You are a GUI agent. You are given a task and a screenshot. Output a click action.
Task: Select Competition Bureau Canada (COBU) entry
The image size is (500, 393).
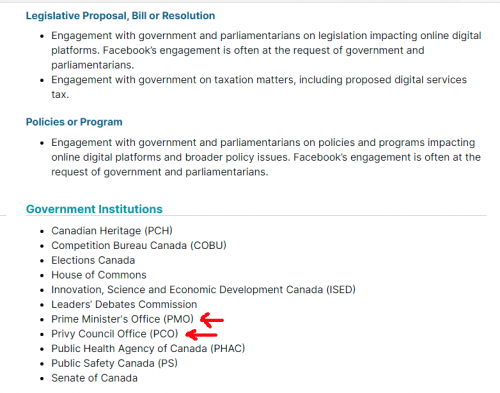(139, 245)
